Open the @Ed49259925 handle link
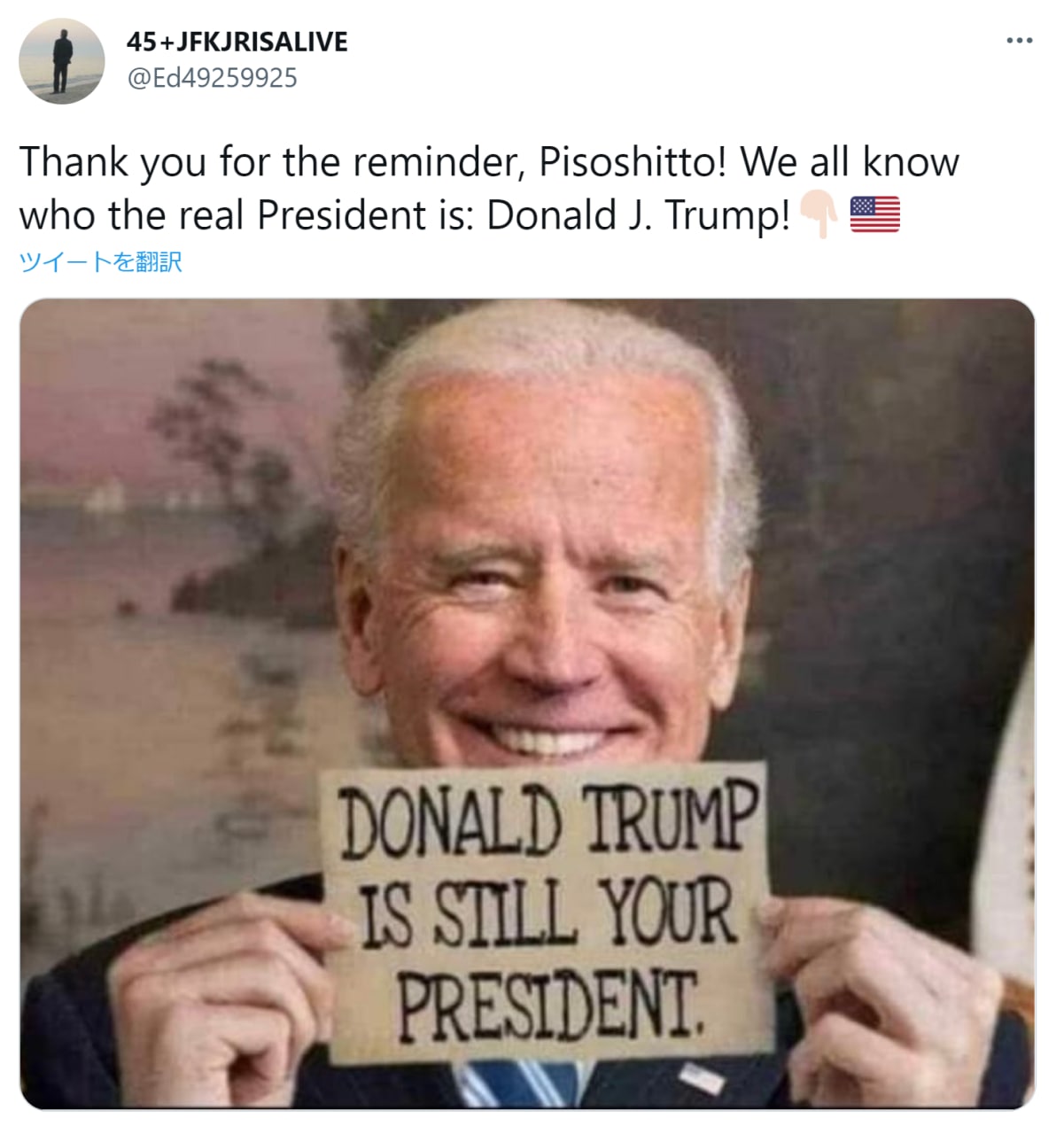The image size is (1064, 1134). tap(213, 78)
